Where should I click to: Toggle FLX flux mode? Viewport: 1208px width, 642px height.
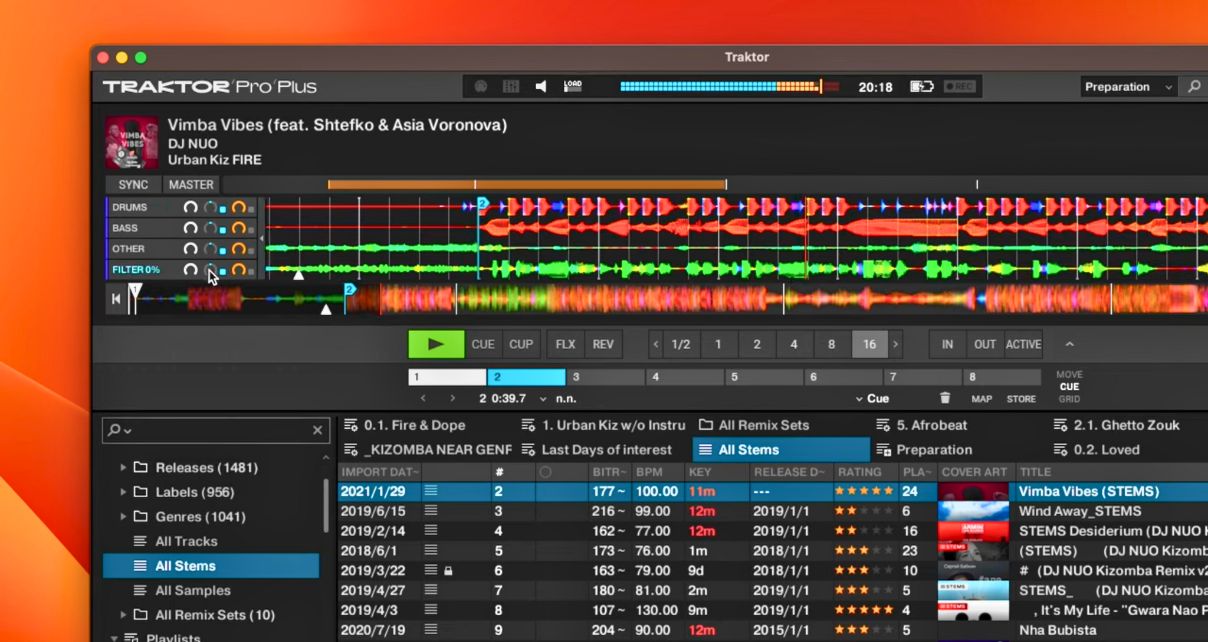(x=566, y=344)
